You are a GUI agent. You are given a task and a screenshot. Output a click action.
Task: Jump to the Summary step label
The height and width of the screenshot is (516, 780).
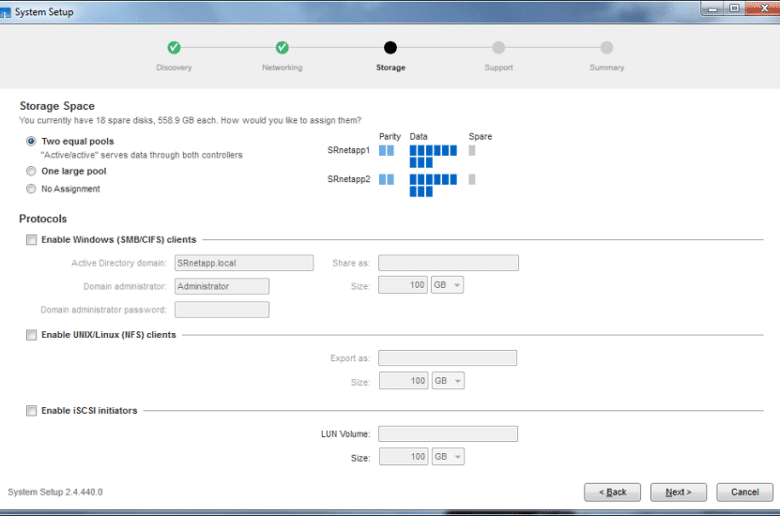pos(607,68)
